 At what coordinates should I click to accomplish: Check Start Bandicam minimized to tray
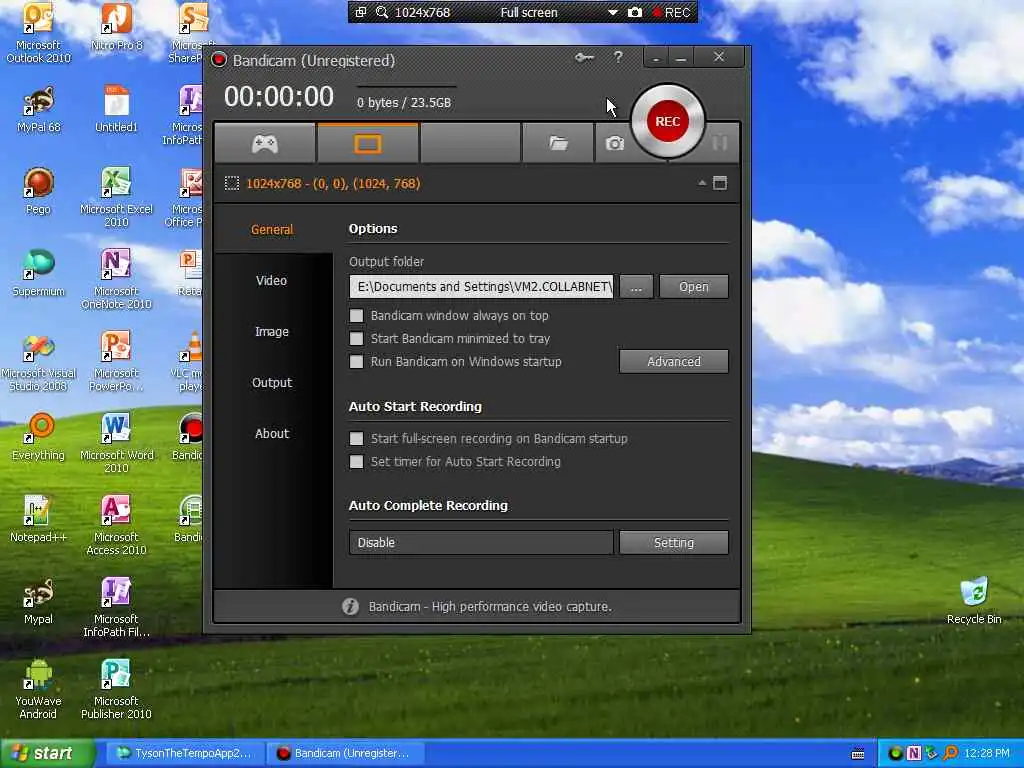tap(356, 338)
